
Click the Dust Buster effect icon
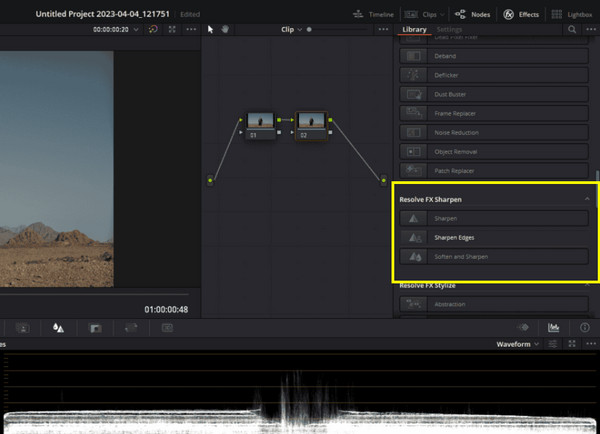pos(413,94)
